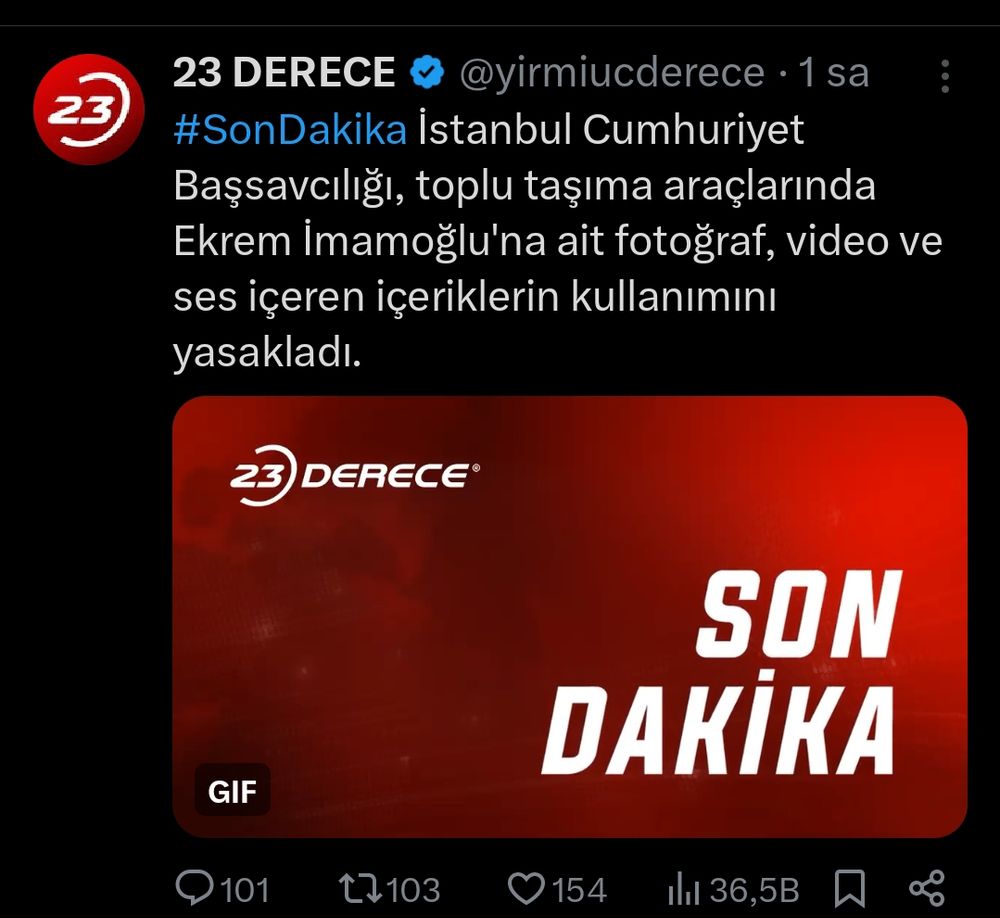This screenshot has width=1000, height=918.
Task: Open the view analytics bar-chart icon
Action: 684,890
